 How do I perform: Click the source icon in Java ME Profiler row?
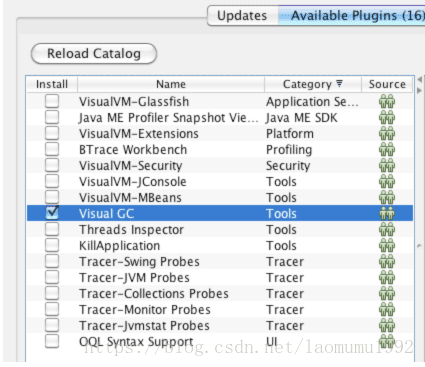pos(387,117)
